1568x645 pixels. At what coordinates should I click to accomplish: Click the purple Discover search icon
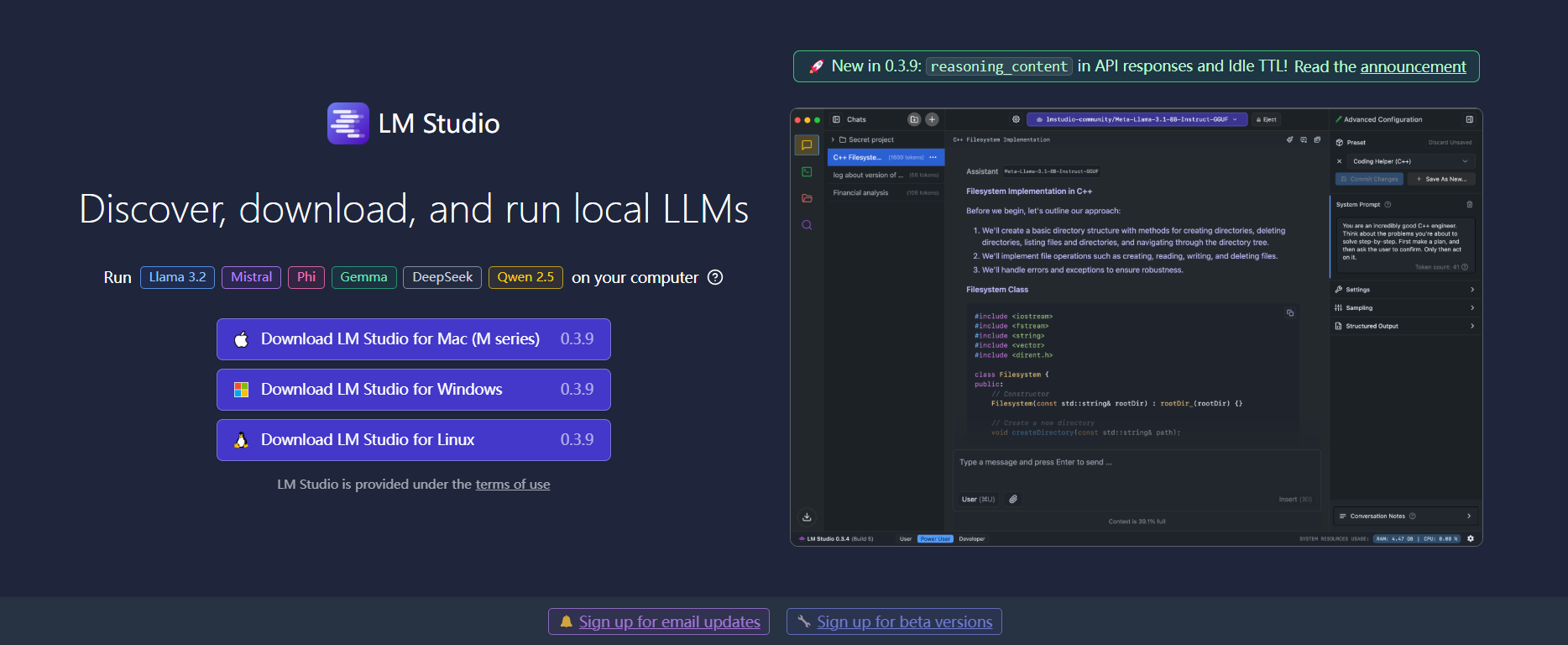tap(807, 225)
